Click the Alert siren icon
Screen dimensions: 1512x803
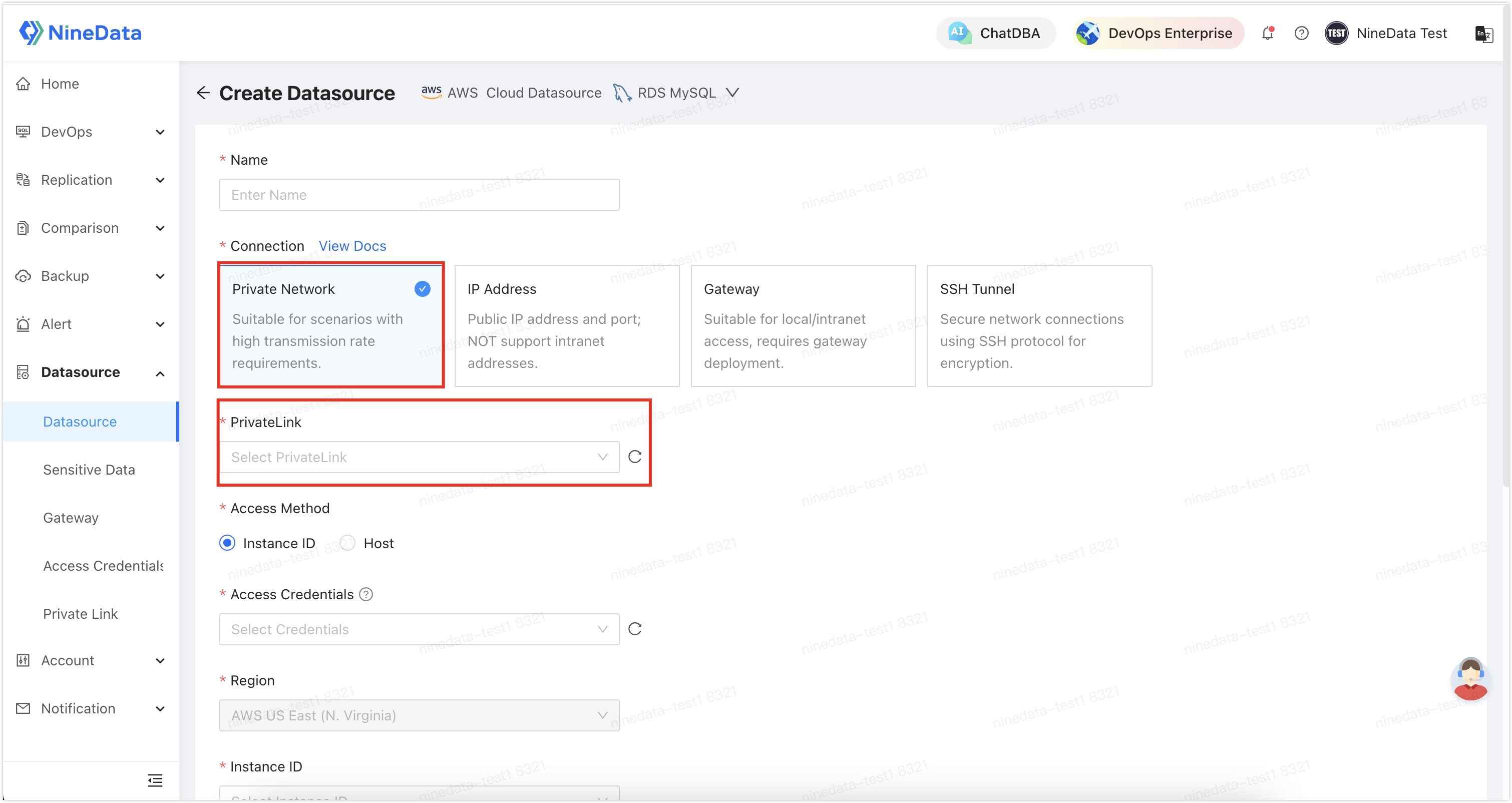click(23, 324)
